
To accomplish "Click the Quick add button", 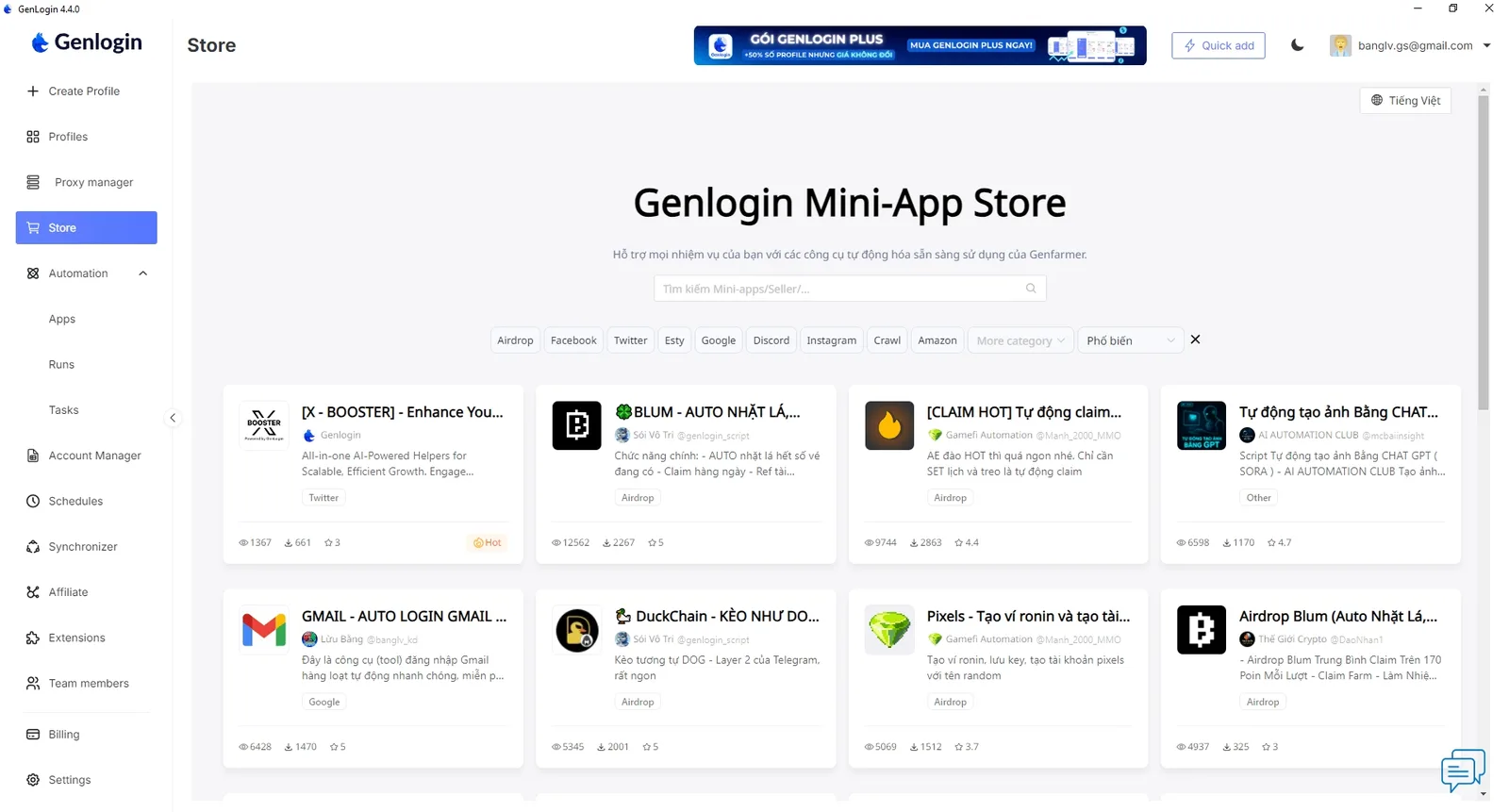I will (1219, 45).
